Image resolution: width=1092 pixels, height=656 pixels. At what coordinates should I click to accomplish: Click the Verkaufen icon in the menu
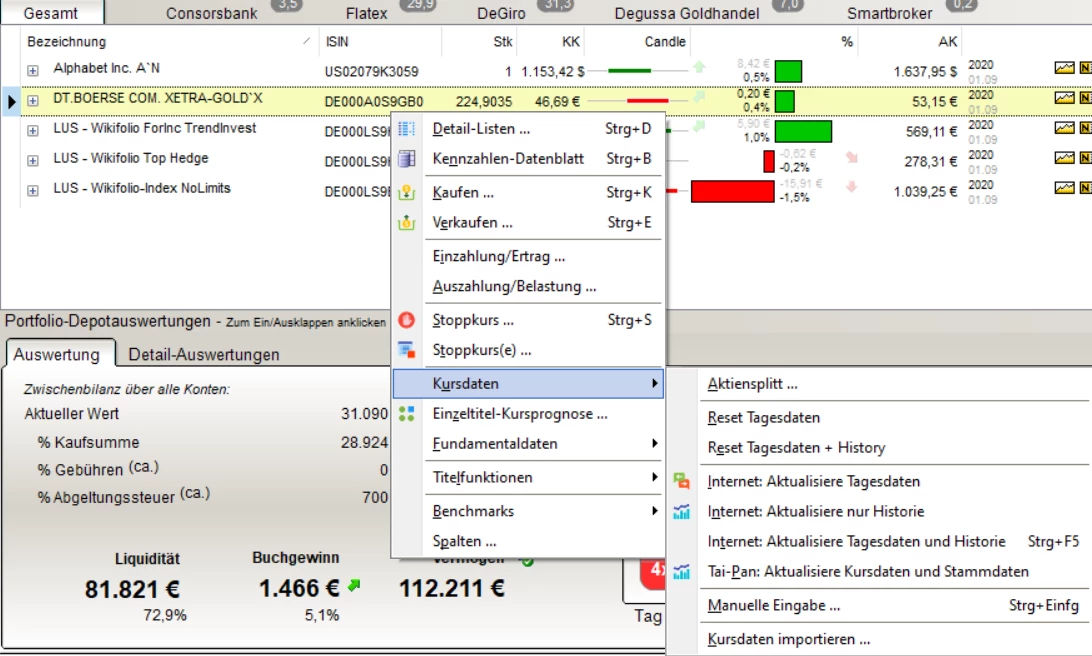[x=407, y=223]
